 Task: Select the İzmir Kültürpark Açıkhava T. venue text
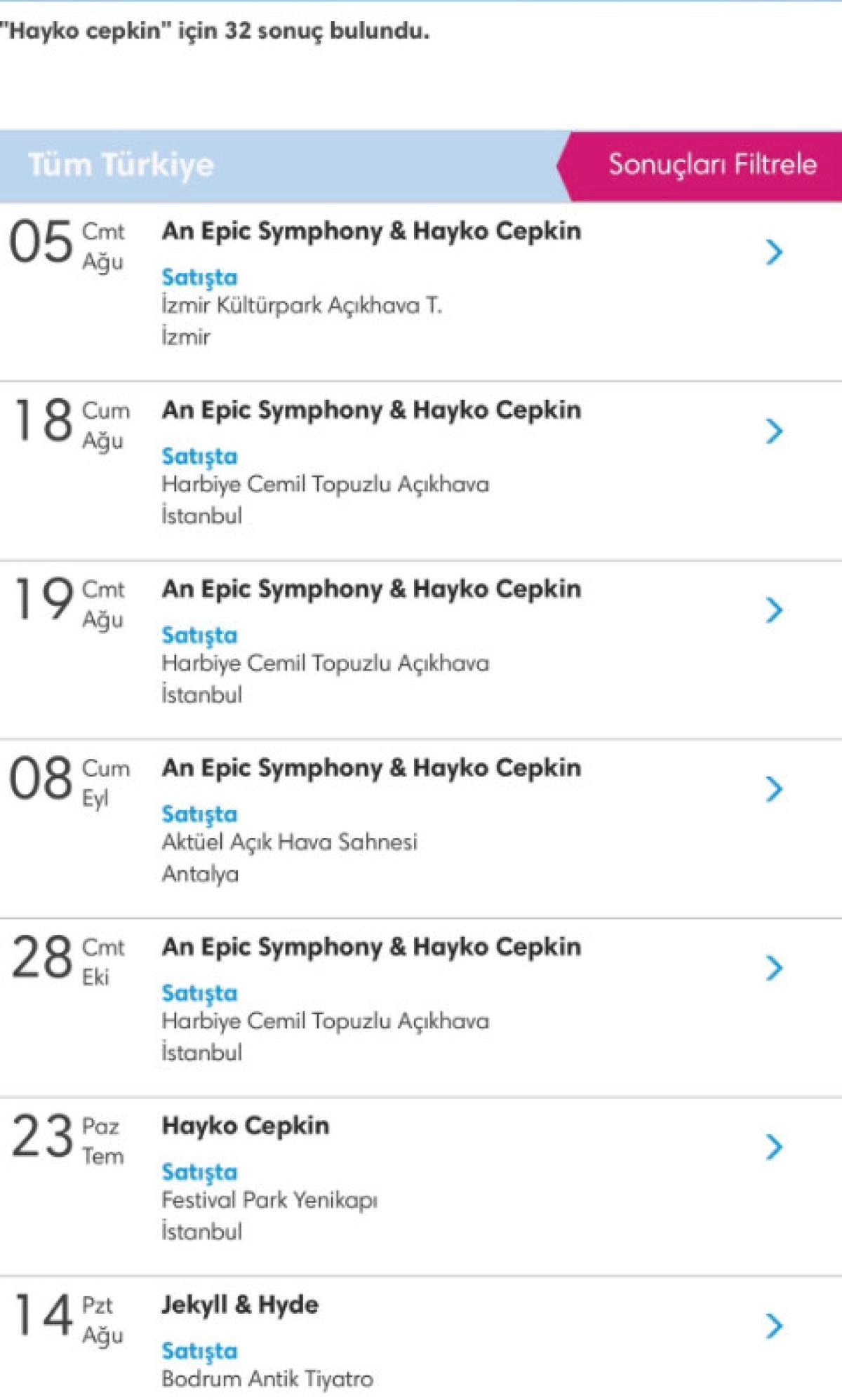(302, 305)
